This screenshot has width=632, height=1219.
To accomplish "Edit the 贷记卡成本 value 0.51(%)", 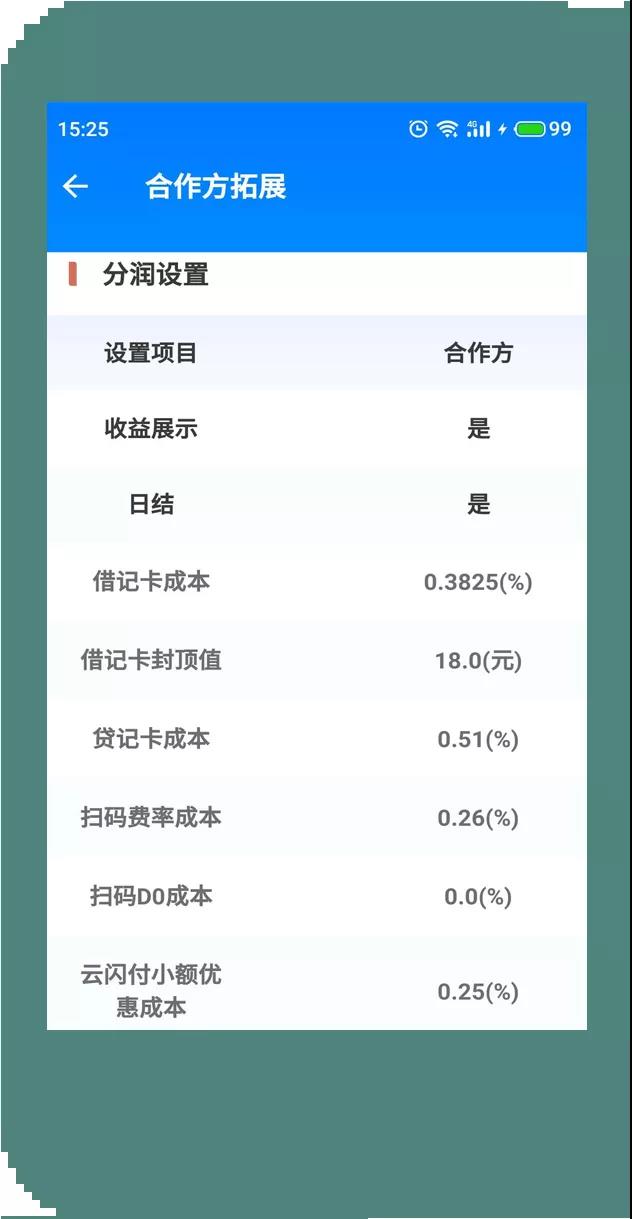I will click(x=478, y=740).
